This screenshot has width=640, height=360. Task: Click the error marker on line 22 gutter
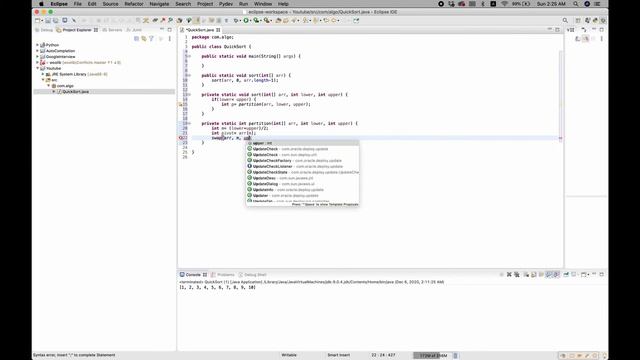coord(181,138)
